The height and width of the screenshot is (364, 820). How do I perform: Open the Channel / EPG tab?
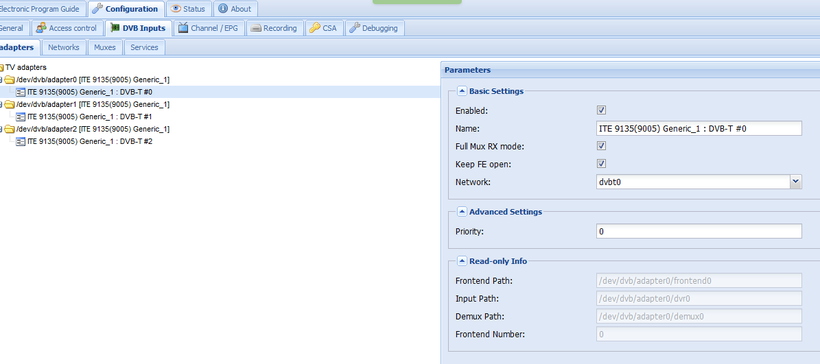tap(209, 28)
